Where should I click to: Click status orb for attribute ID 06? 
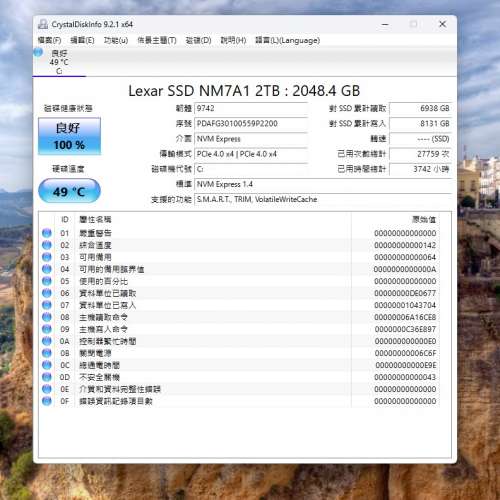click(47, 293)
